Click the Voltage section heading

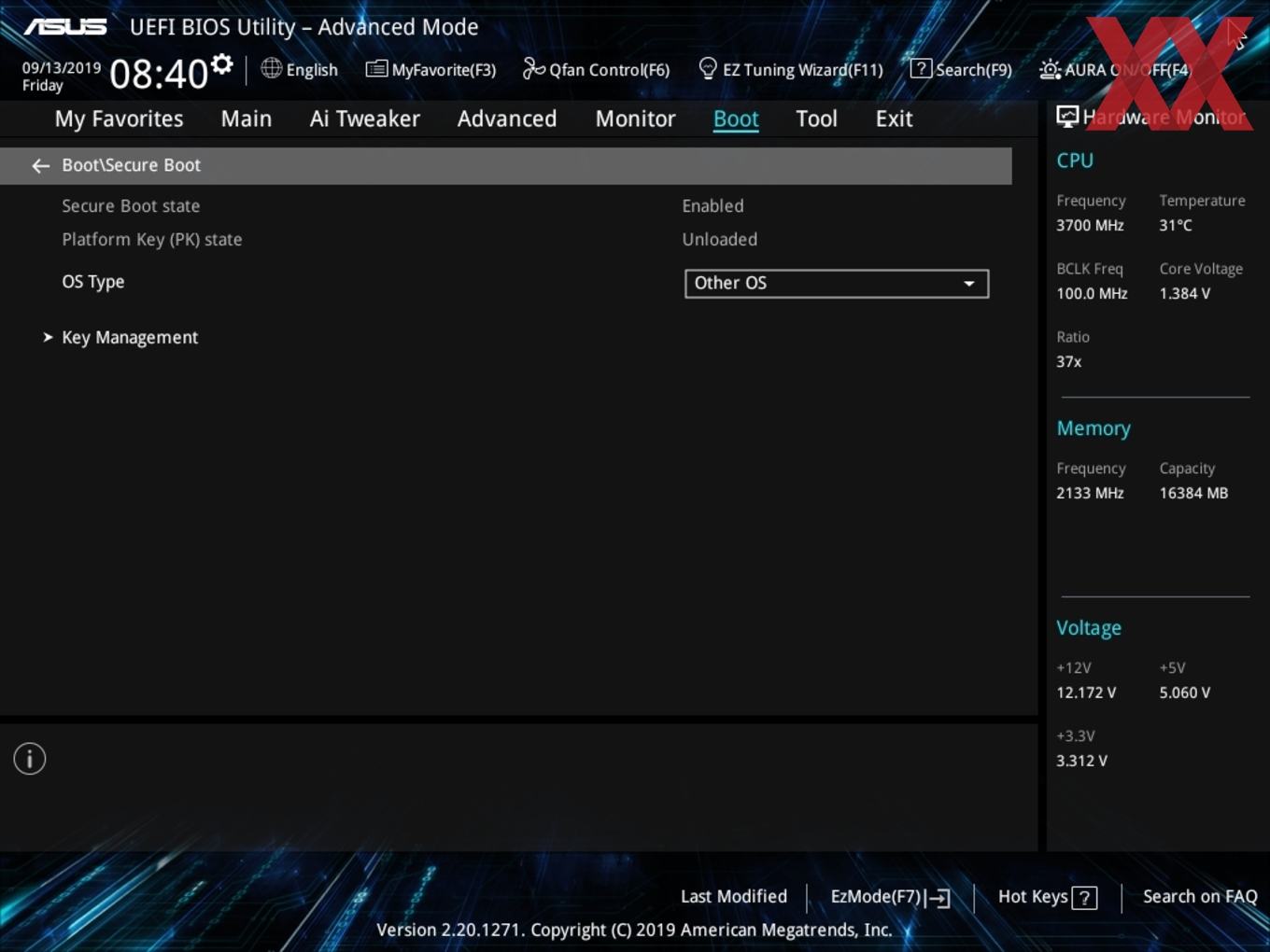point(1089,628)
